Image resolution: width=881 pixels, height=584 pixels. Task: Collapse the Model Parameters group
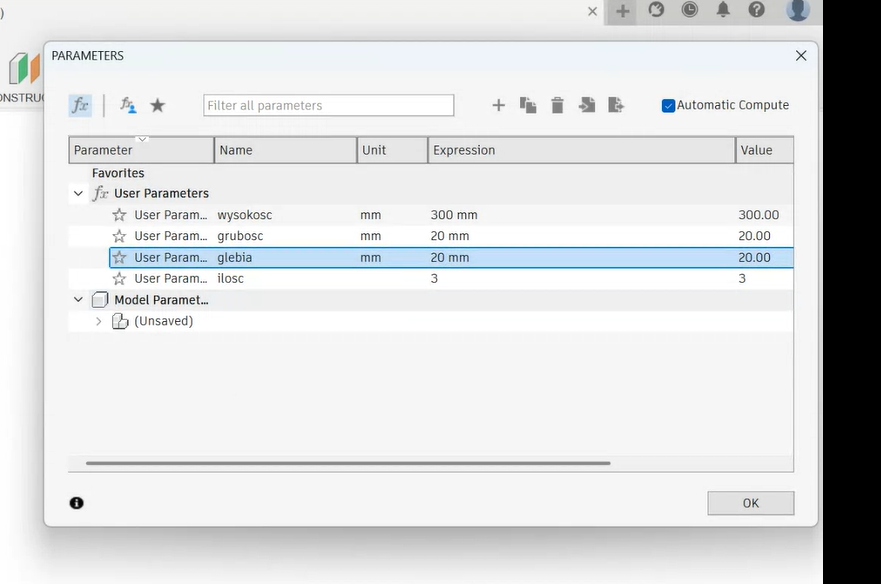(x=78, y=300)
